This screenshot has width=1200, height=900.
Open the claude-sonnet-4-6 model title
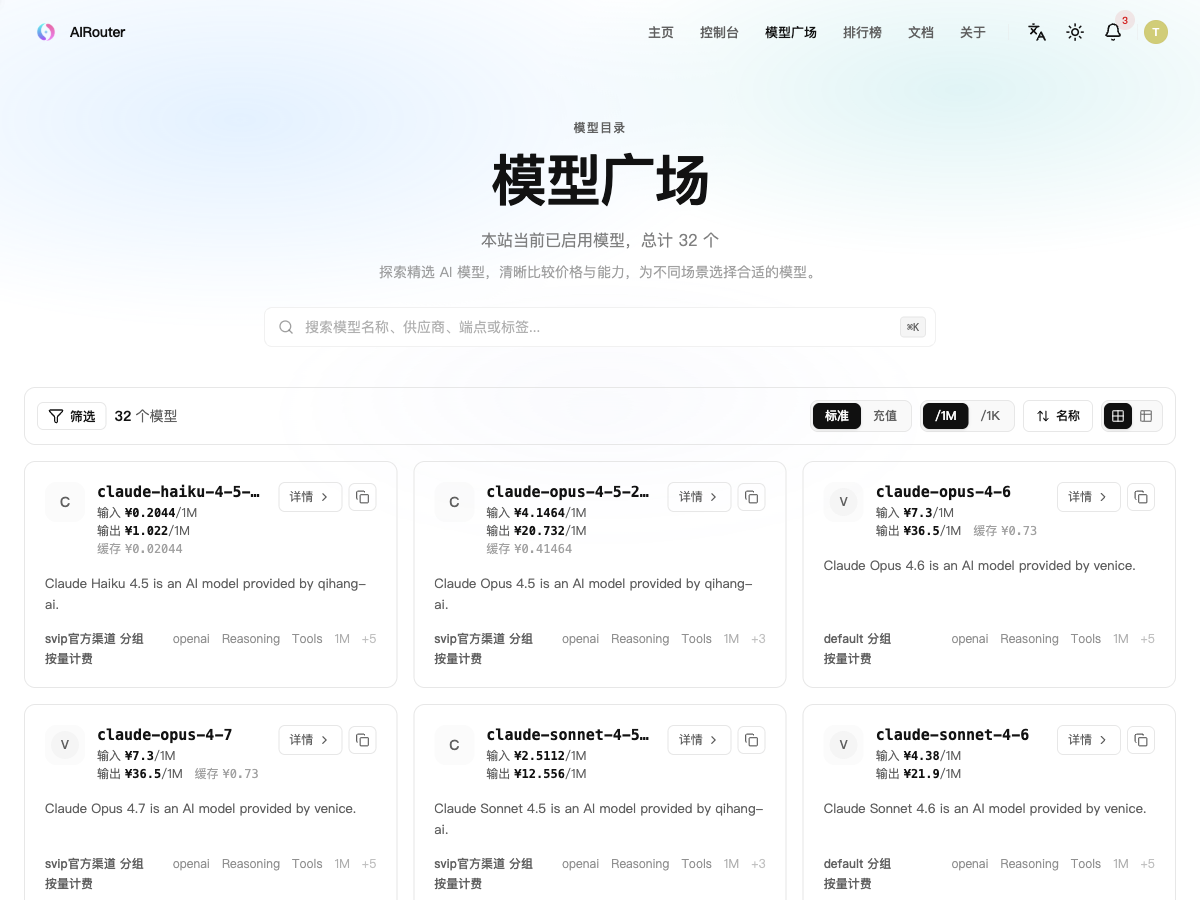pos(952,735)
